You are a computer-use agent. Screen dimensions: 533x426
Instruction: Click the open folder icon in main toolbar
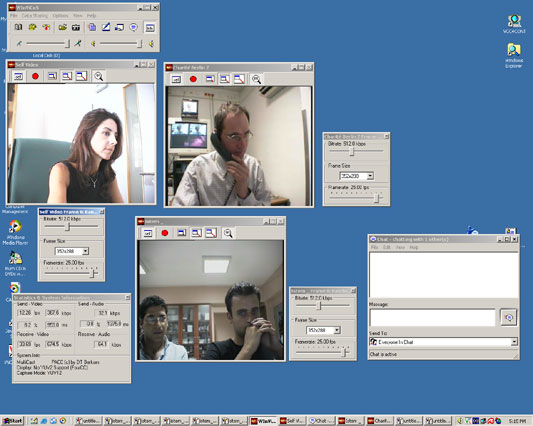62,27
